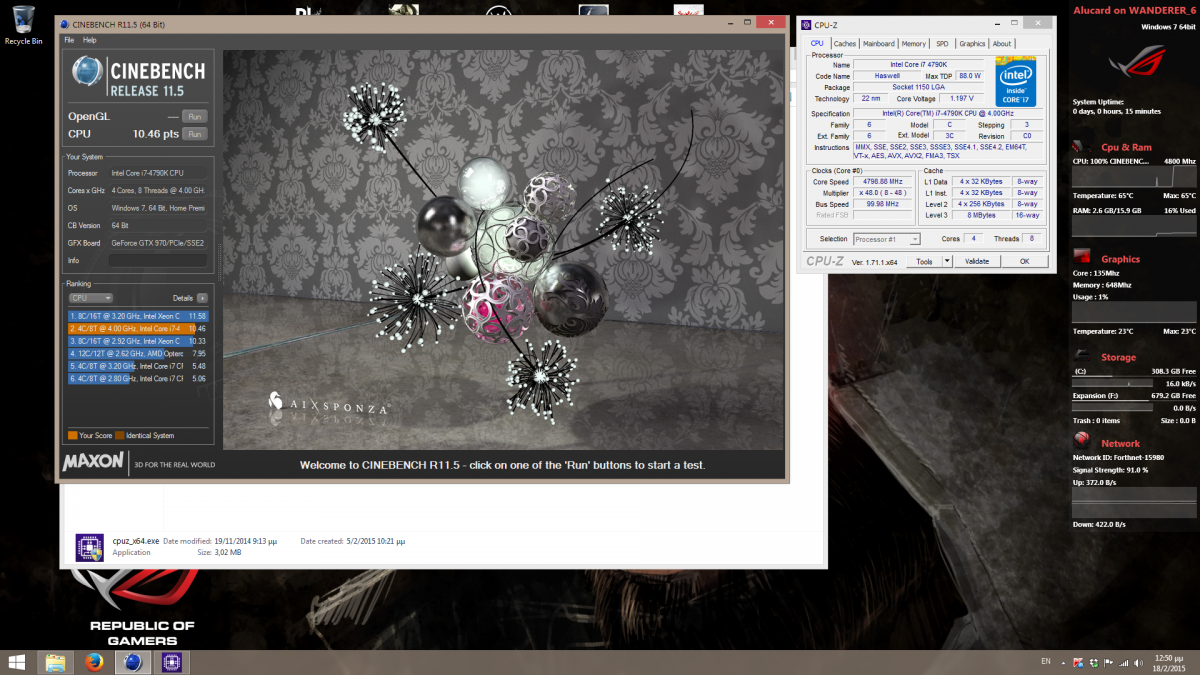The width and height of the screenshot is (1200, 675).
Task: Launch Firefox from the taskbar
Action: click(x=93, y=662)
